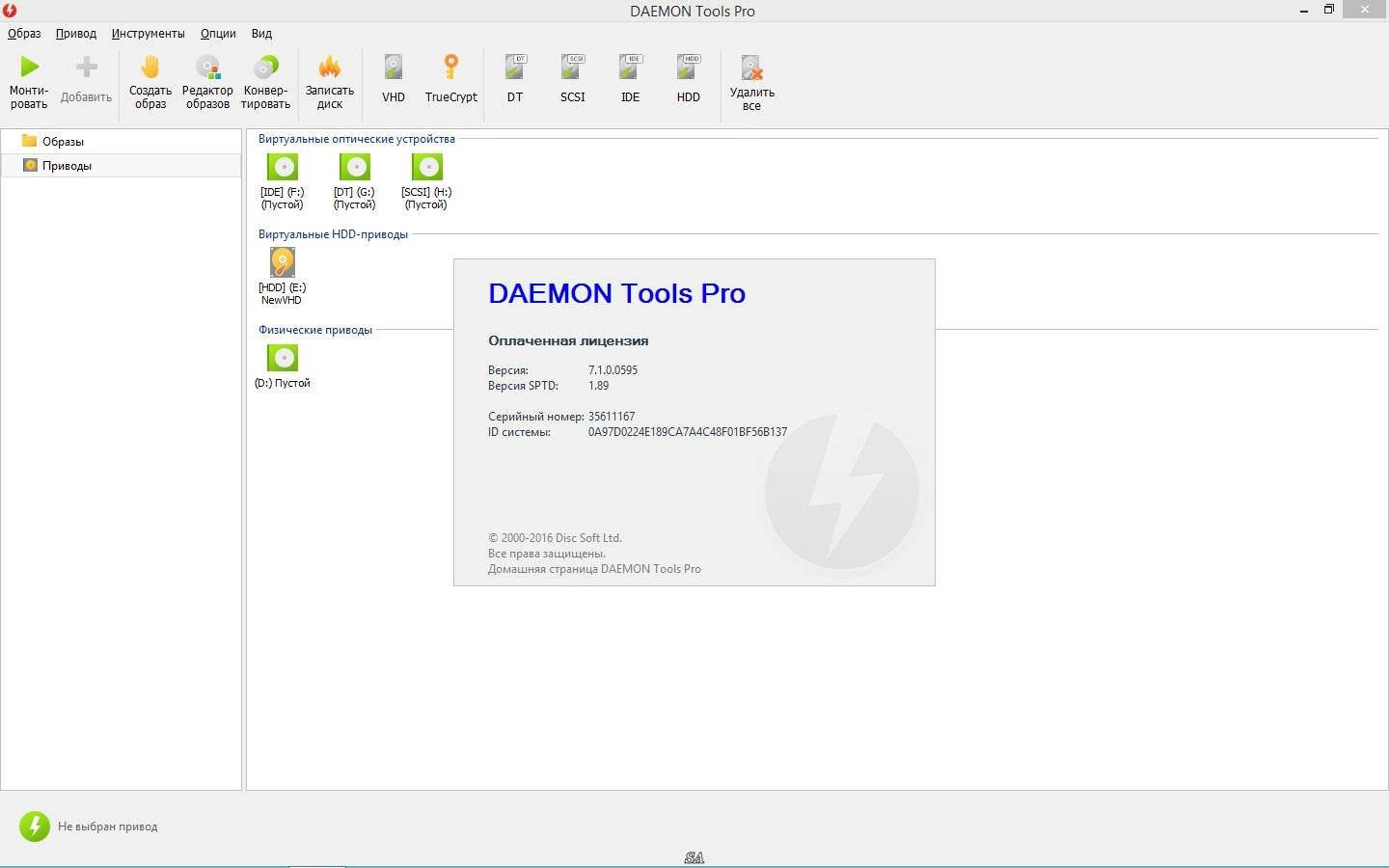Select physical drive (D:) Пустой
1389x868 pixels.
(283, 367)
